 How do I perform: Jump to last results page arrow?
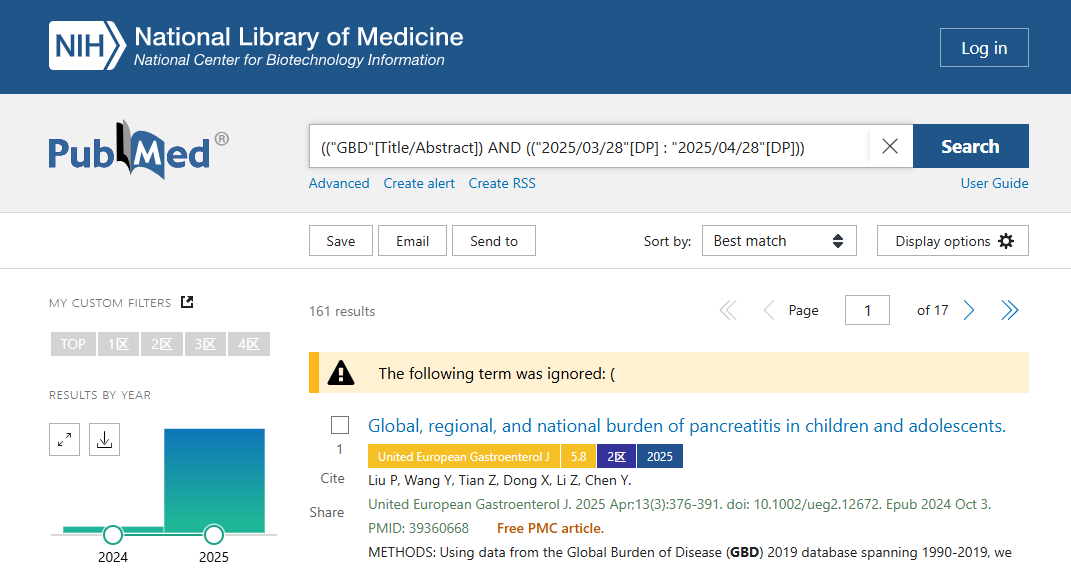[1010, 310]
